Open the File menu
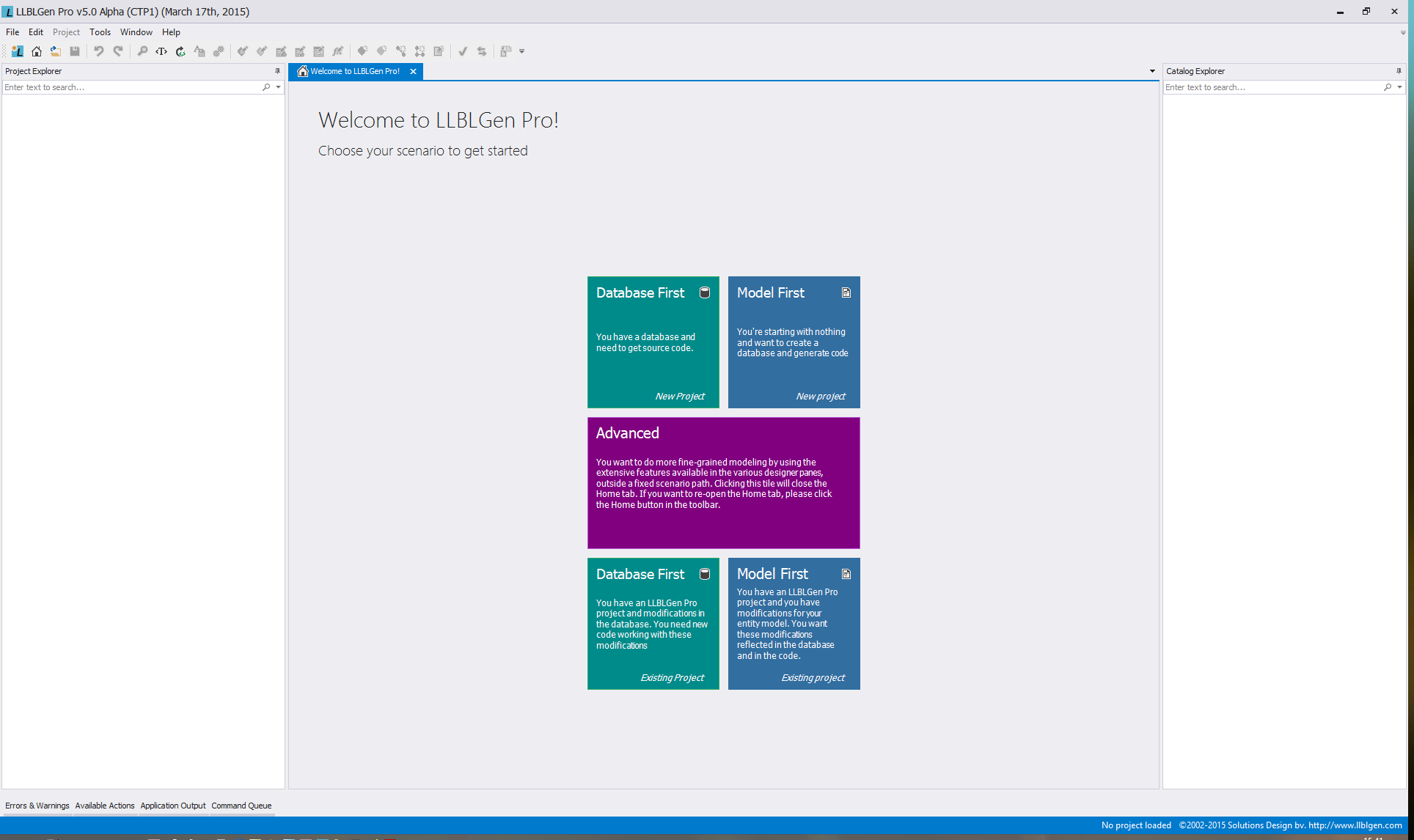This screenshot has width=1414, height=840. click(12, 32)
